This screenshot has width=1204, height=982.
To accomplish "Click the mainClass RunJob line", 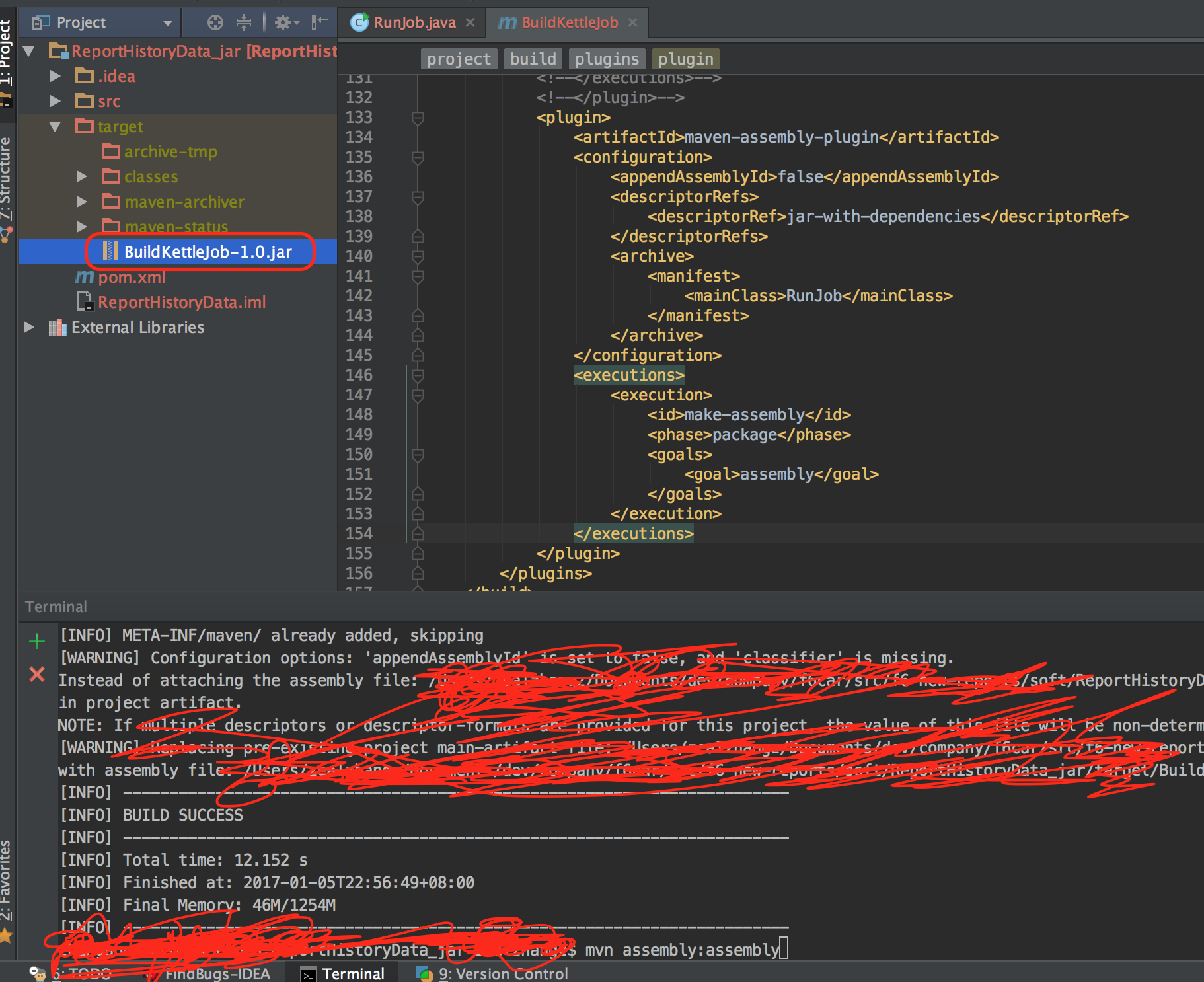I will coord(818,296).
